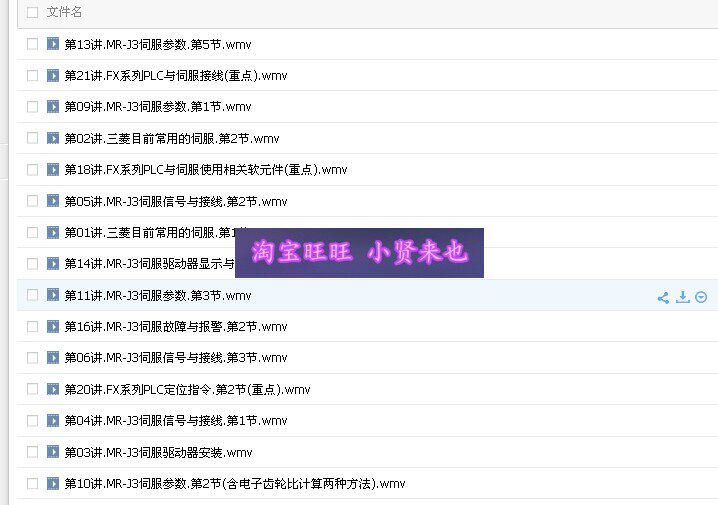Tick checkbox for 第09讲.MR-J3伺服参数.第1节
The image size is (718, 505).
pyautogui.click(x=32, y=107)
